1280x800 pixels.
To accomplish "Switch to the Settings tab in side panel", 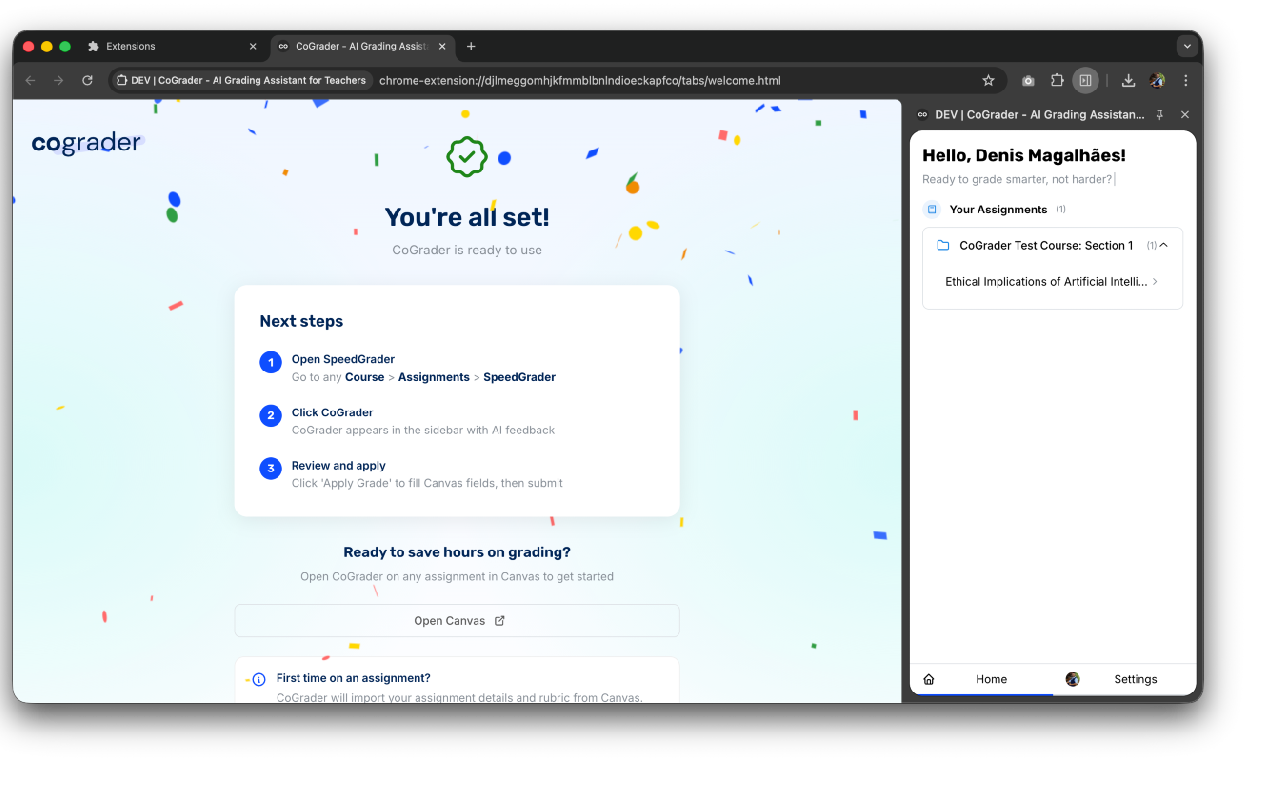I will (x=1125, y=679).
